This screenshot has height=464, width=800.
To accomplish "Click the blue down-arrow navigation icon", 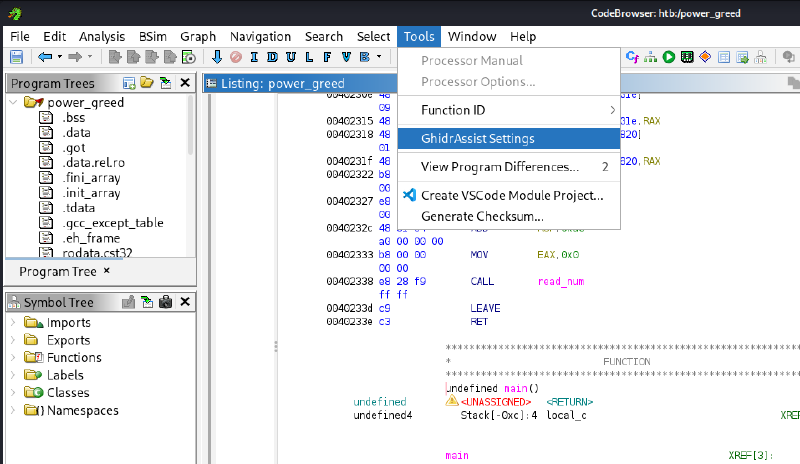I will pos(216,57).
